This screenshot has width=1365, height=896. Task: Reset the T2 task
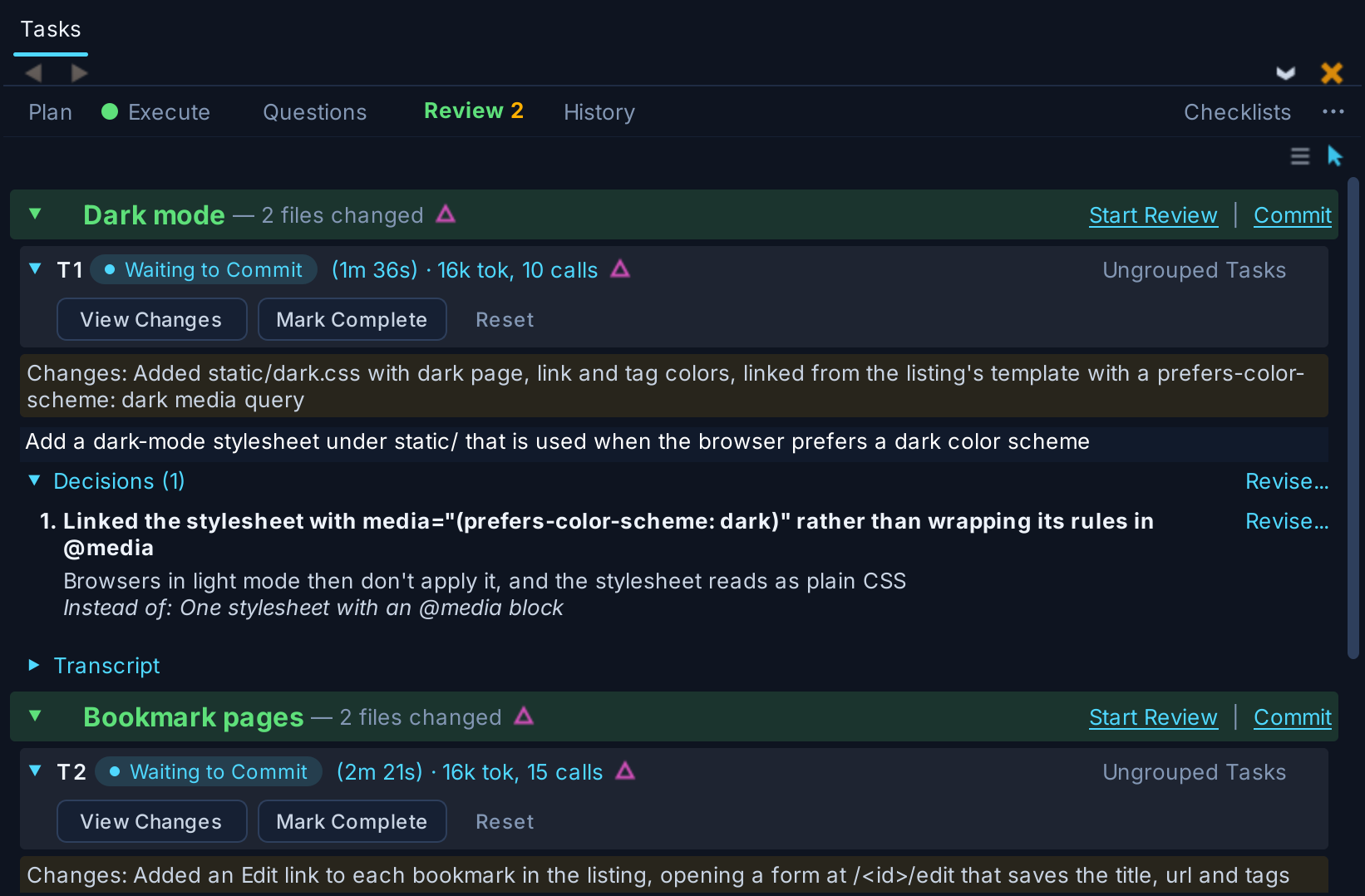(505, 822)
